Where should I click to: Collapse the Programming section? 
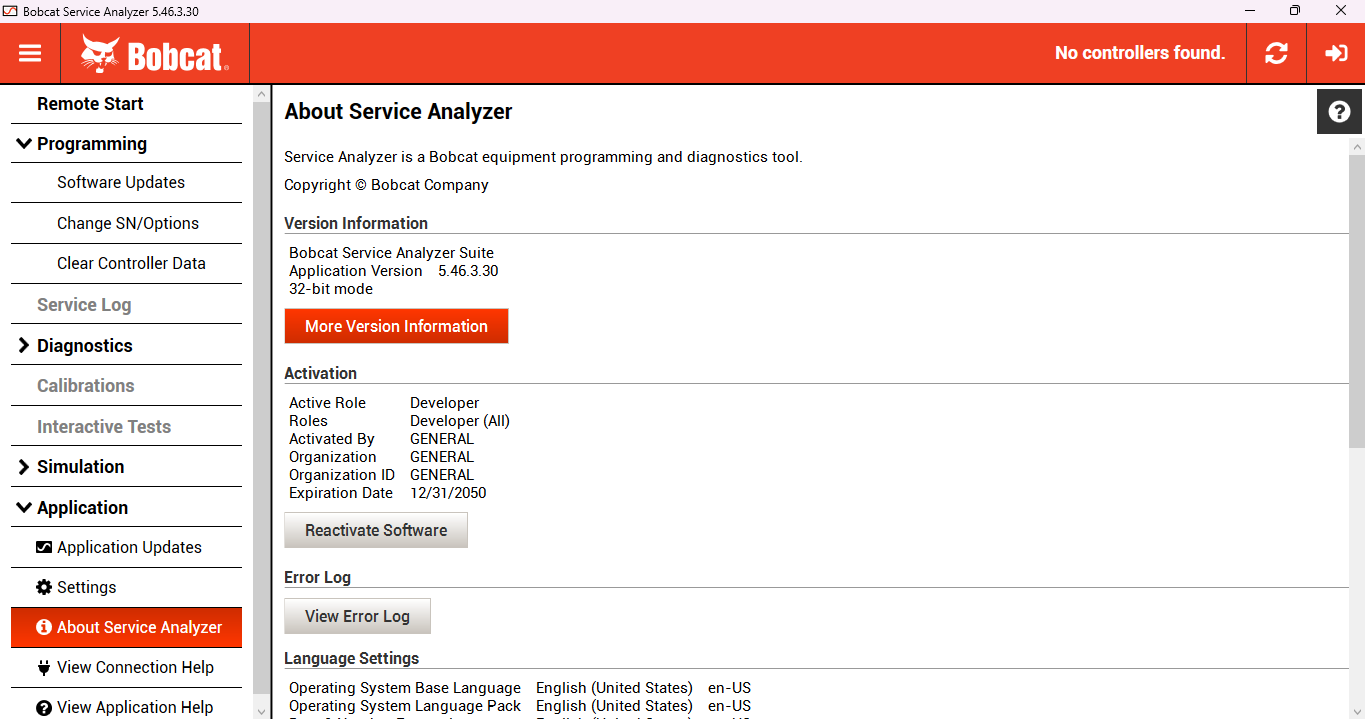24,144
